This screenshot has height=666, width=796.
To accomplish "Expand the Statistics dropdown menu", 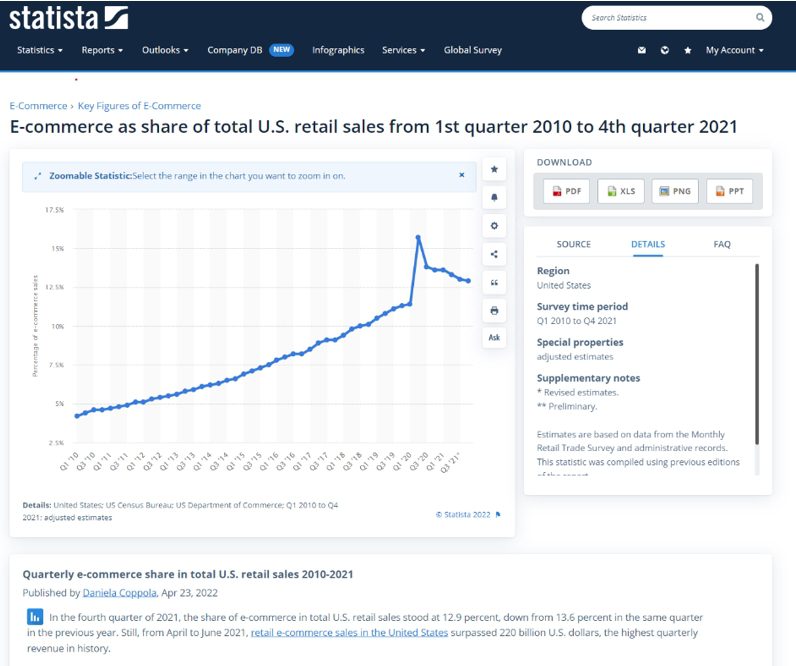I will (40, 50).
